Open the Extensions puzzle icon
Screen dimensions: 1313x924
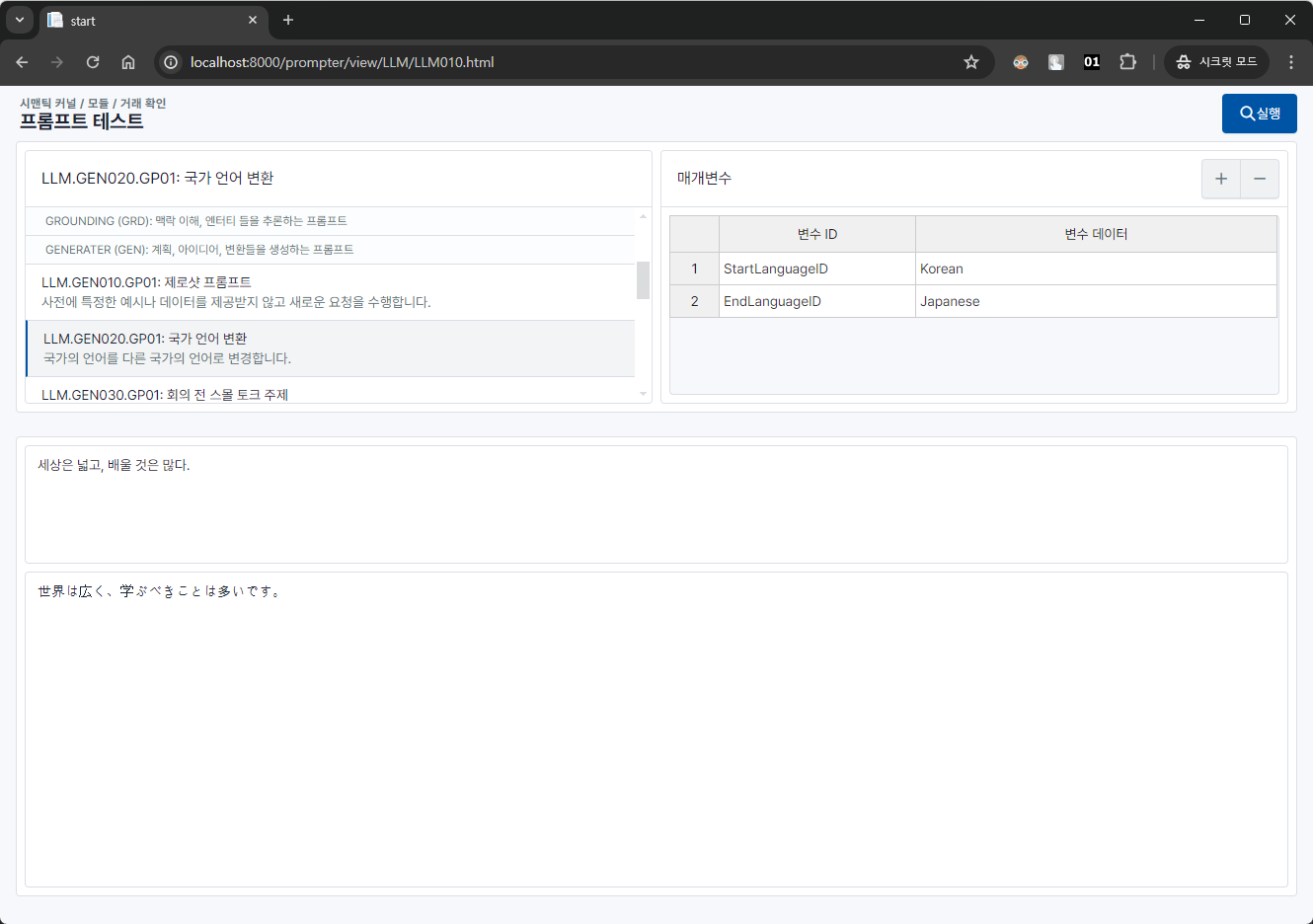click(x=1127, y=62)
